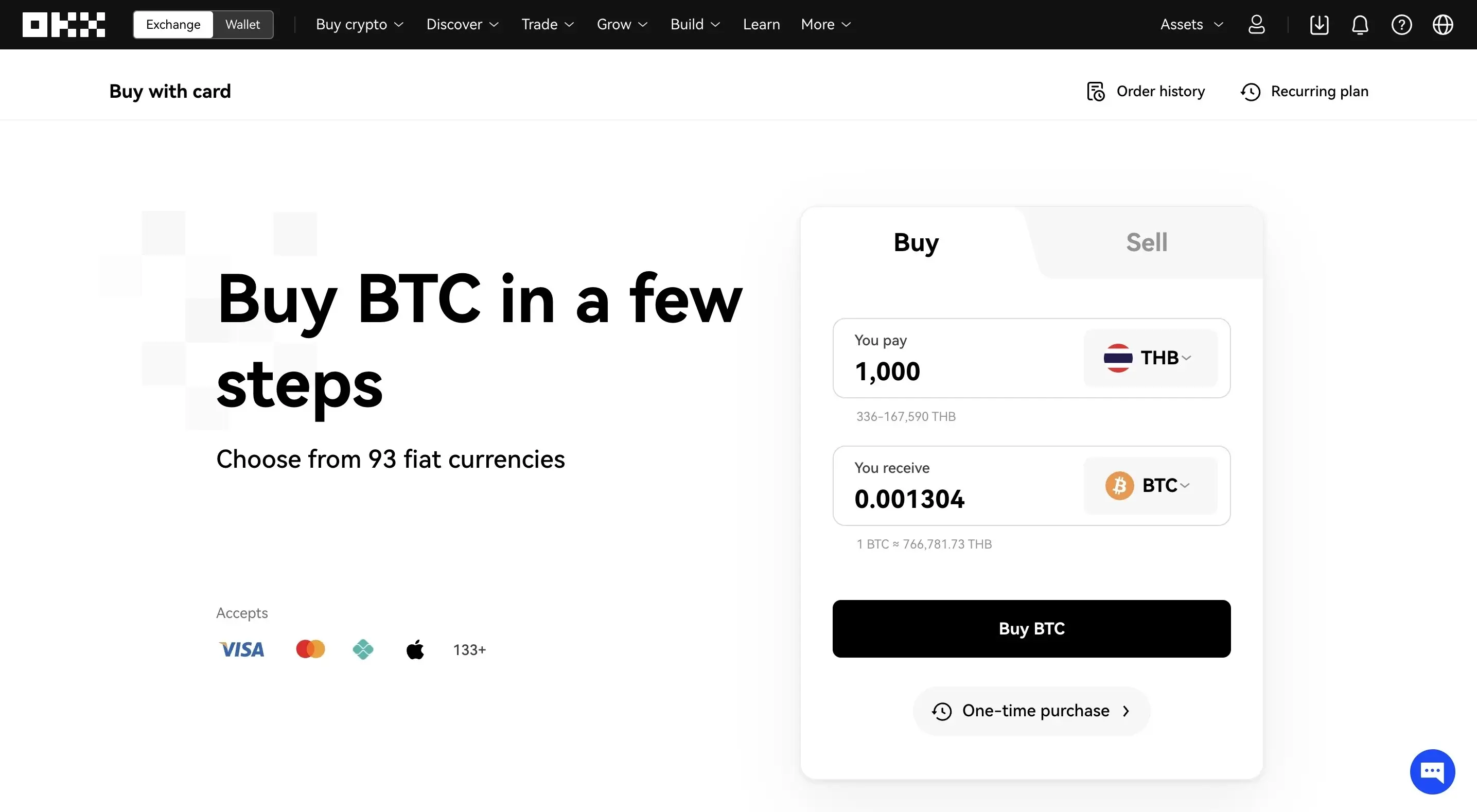Select the Exchange toggle option
This screenshot has height=812, width=1477.
(173, 25)
